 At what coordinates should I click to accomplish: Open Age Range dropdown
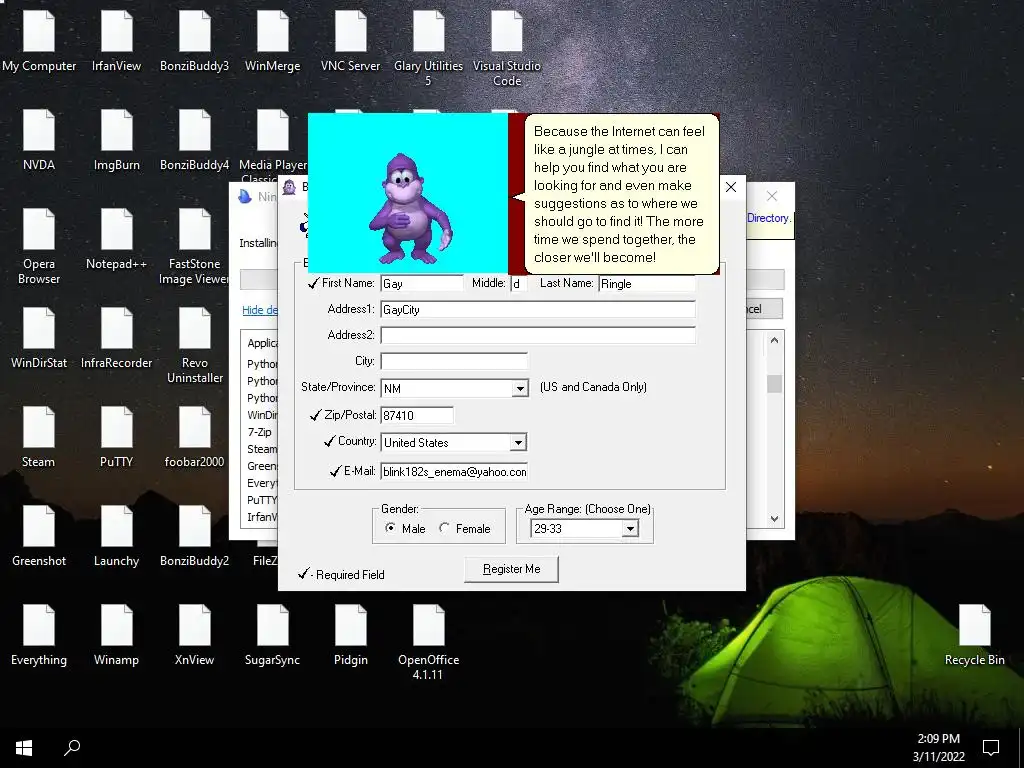tap(630, 529)
